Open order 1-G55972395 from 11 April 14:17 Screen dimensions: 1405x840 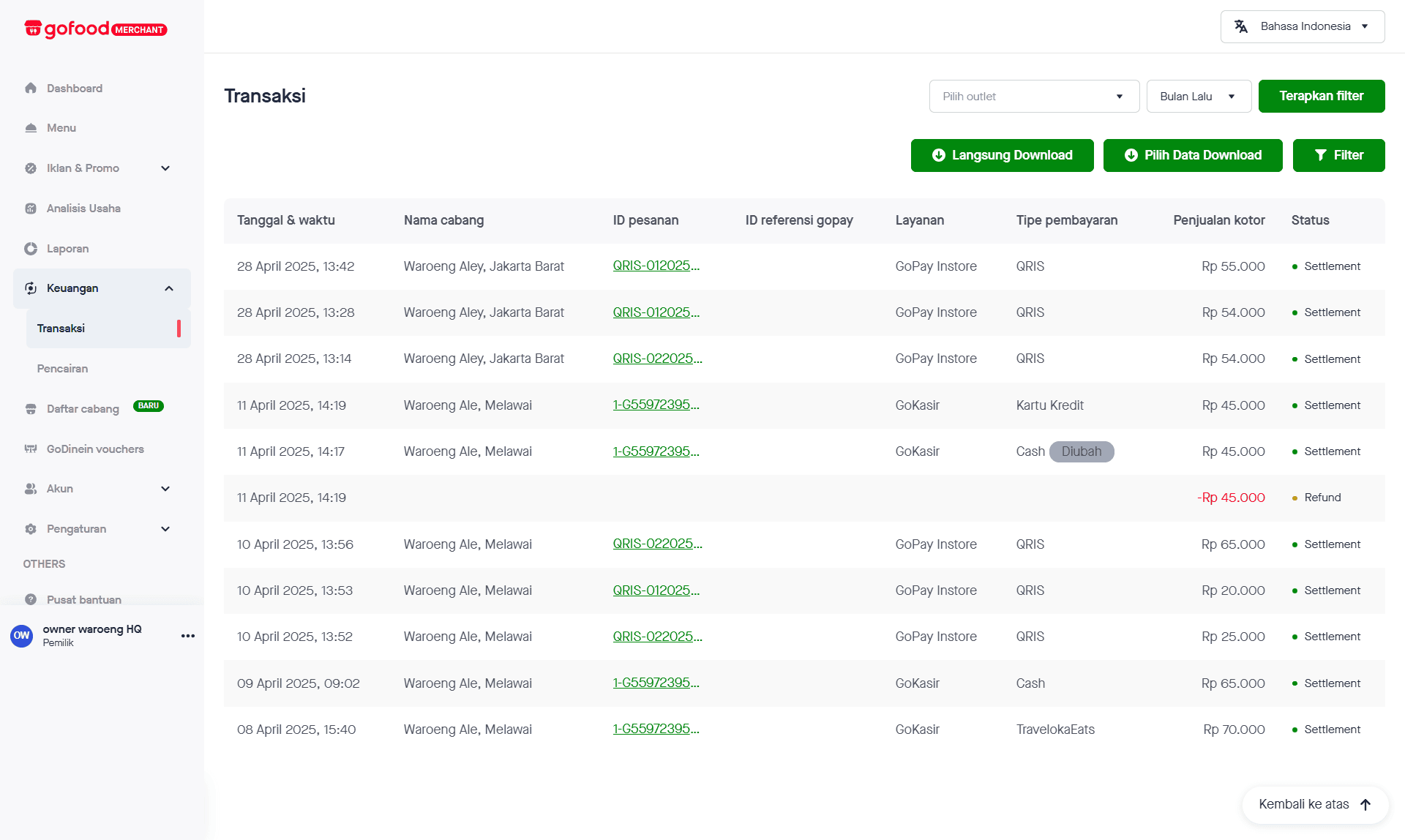[x=656, y=451]
